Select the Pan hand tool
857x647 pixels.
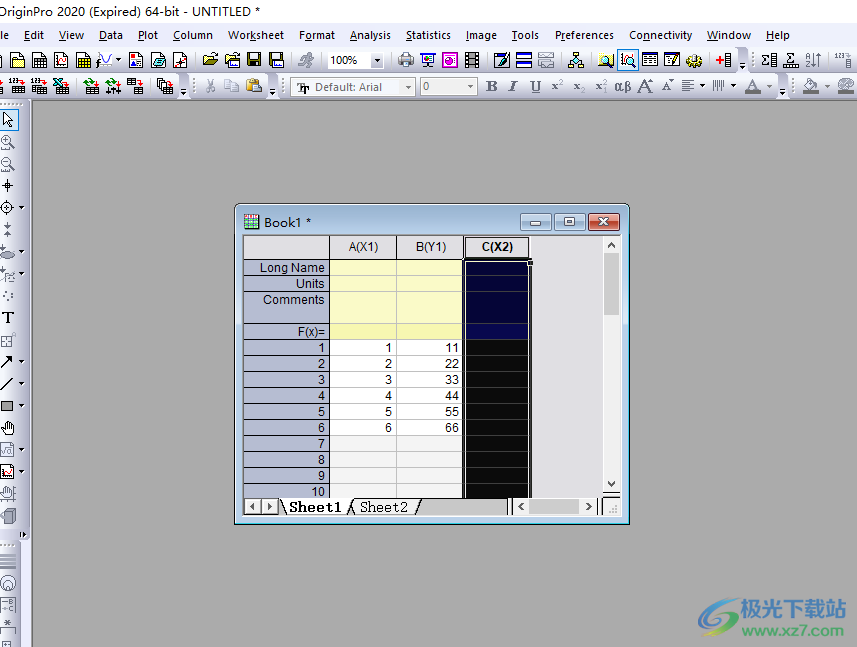8,428
